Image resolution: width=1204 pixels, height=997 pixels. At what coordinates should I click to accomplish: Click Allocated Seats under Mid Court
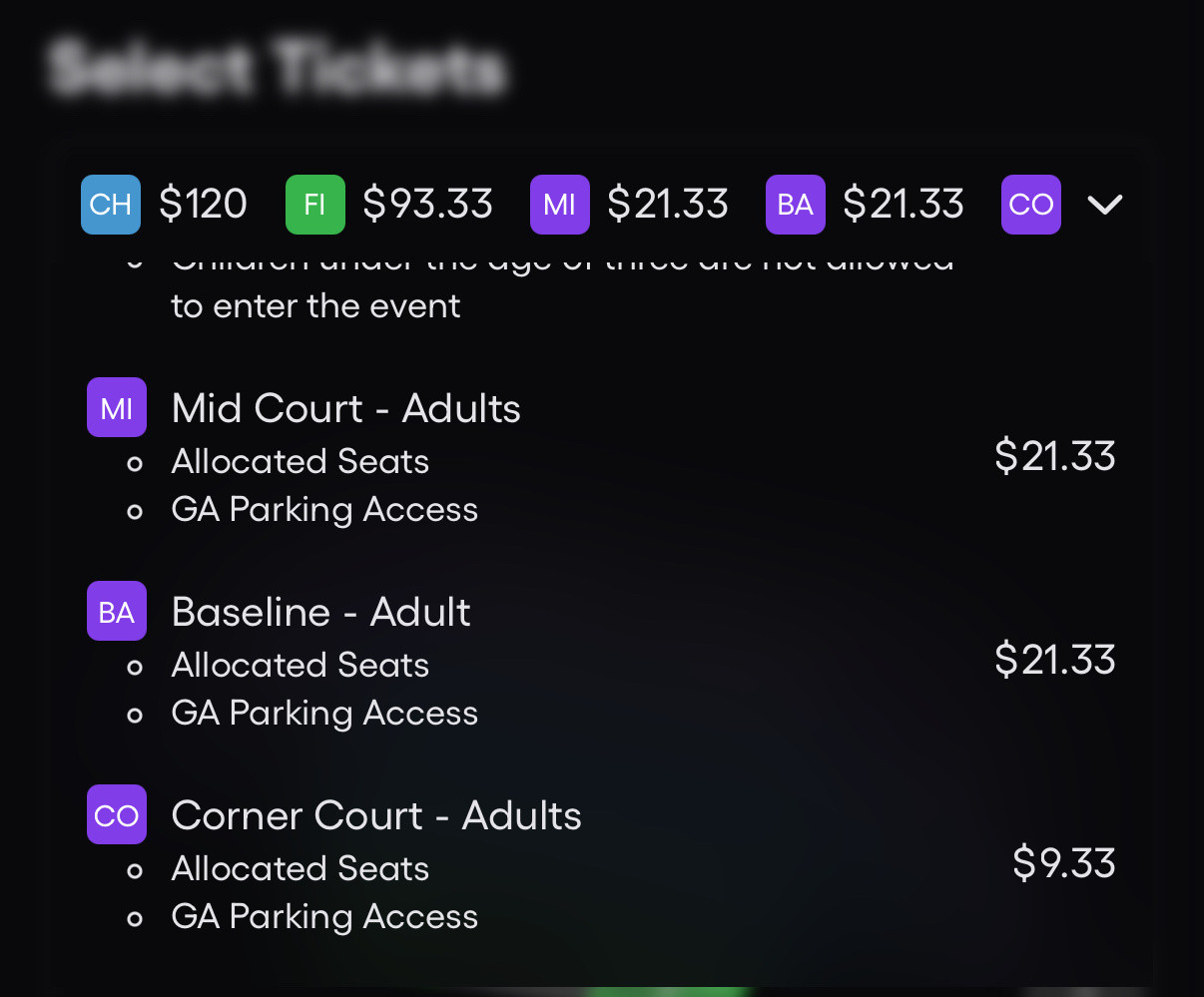click(300, 462)
